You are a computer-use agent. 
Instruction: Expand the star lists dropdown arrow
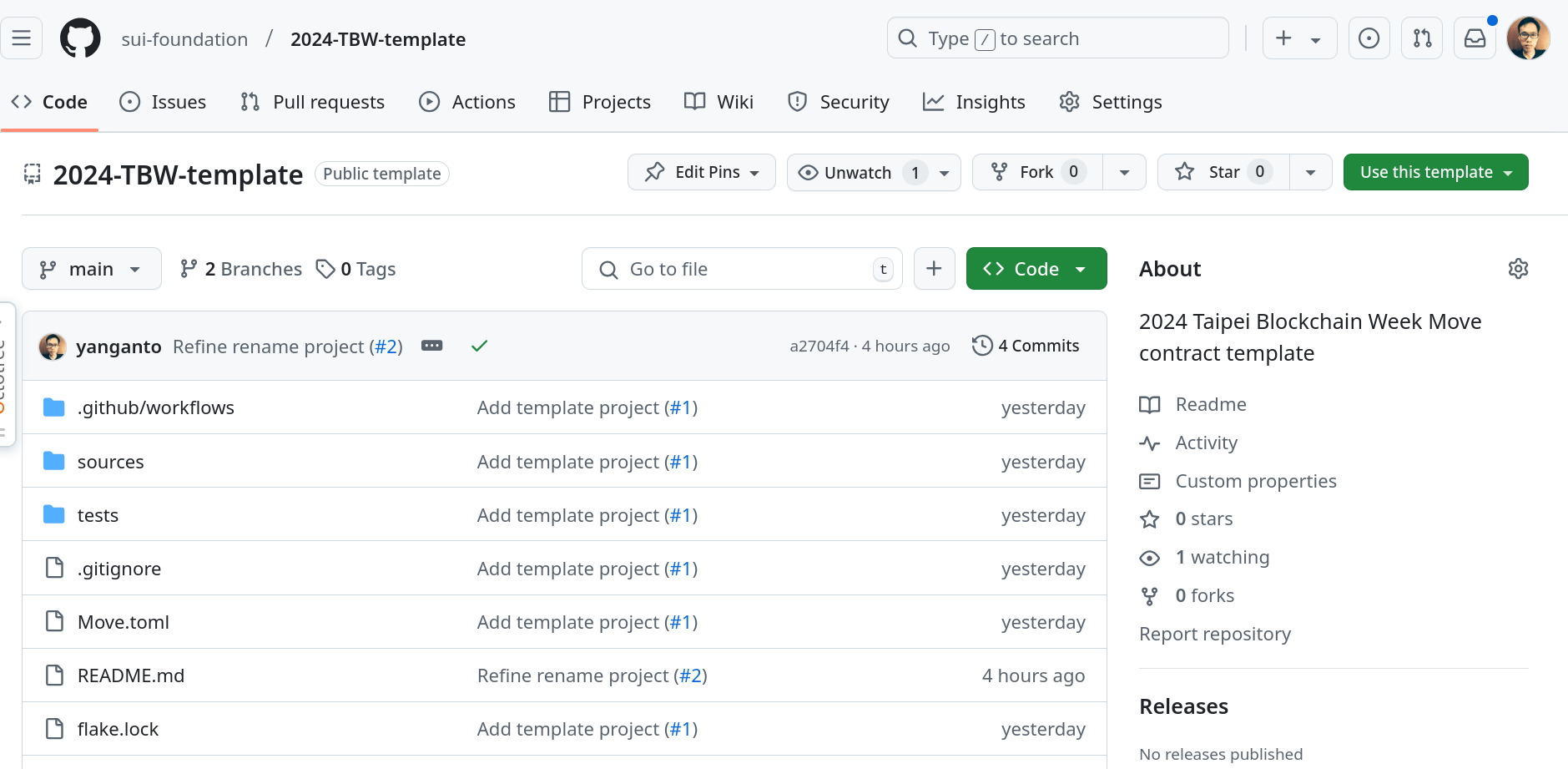click(1311, 173)
